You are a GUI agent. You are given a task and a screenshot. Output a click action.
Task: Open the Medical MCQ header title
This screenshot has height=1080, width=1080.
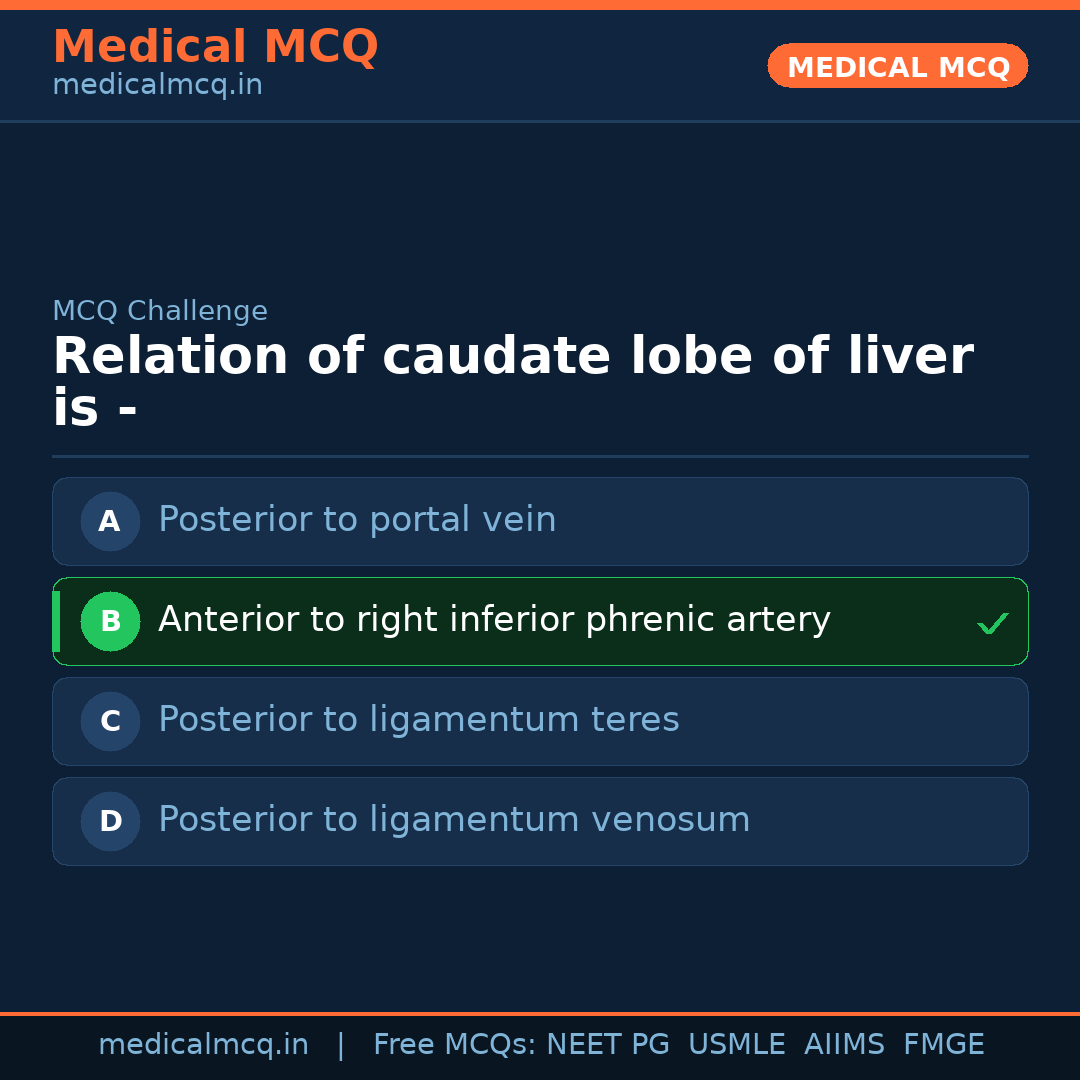(x=215, y=47)
